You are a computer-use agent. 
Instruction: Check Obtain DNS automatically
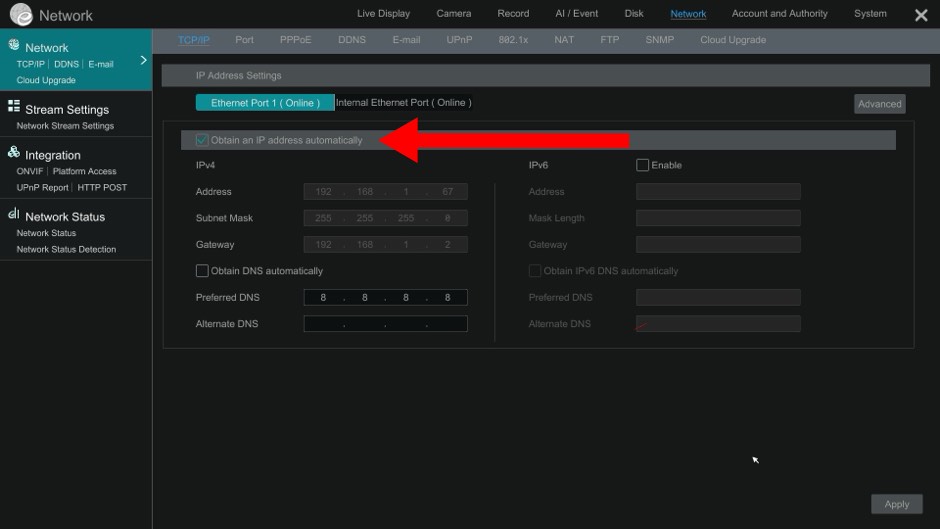coord(202,270)
